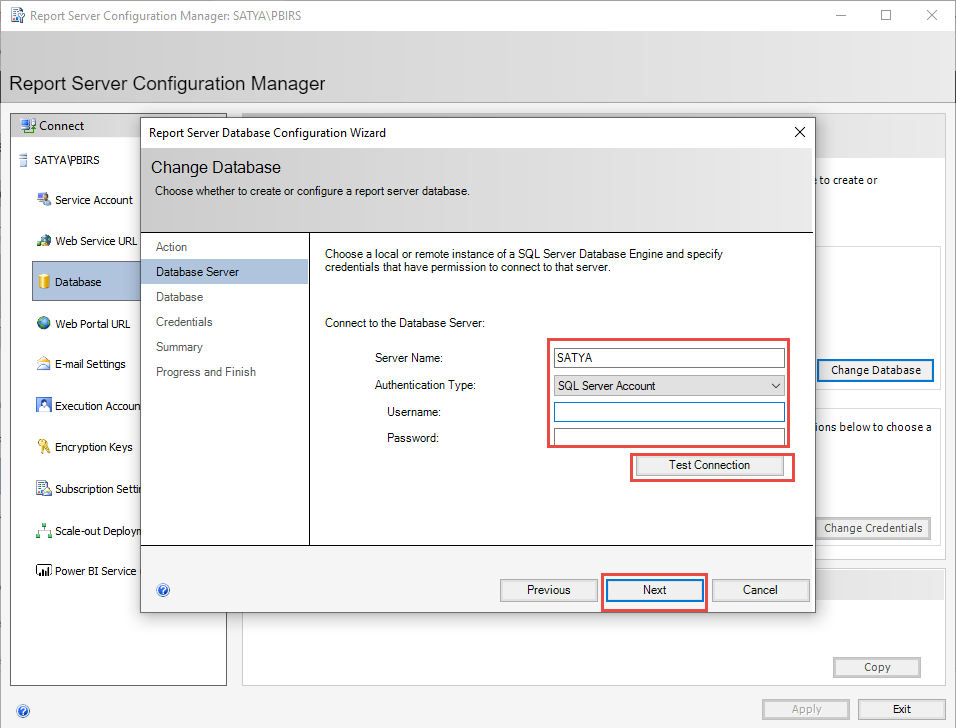Click the help icon at the window corner
Screen dimensions: 956x728
click(22, 710)
